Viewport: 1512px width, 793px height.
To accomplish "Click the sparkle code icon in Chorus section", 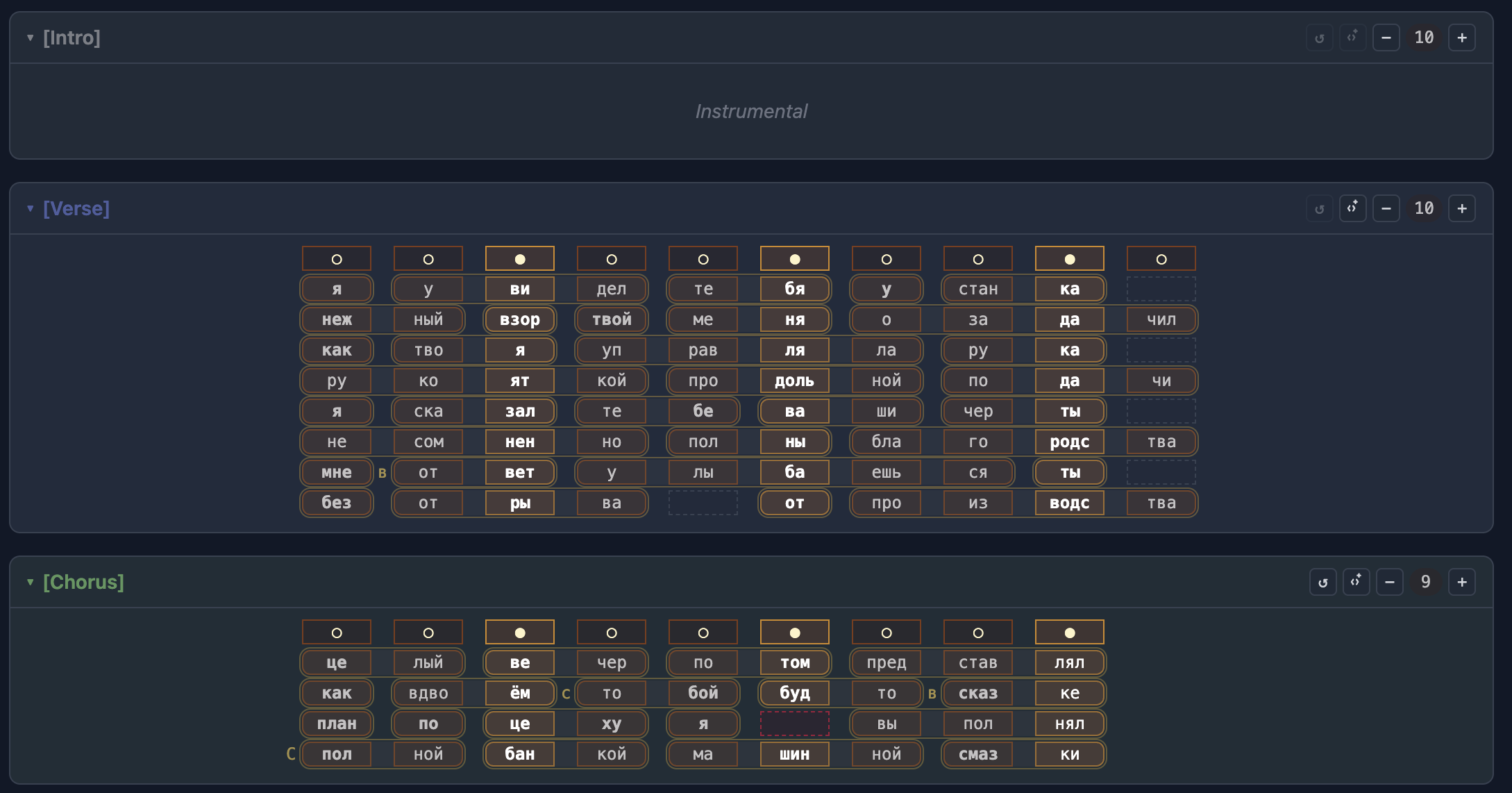I will click(1356, 582).
